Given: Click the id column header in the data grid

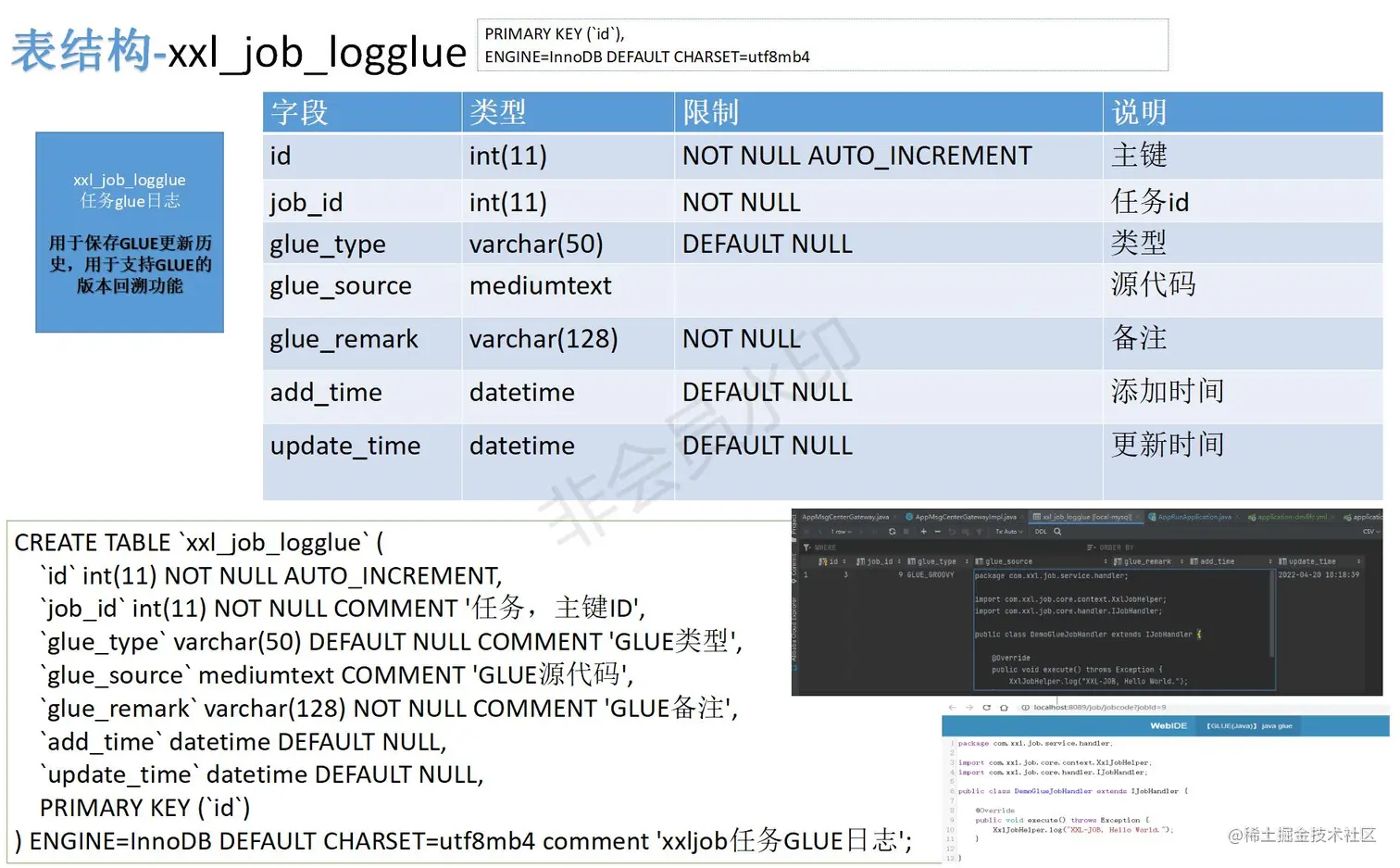Looking at the screenshot, I should coord(832,561).
